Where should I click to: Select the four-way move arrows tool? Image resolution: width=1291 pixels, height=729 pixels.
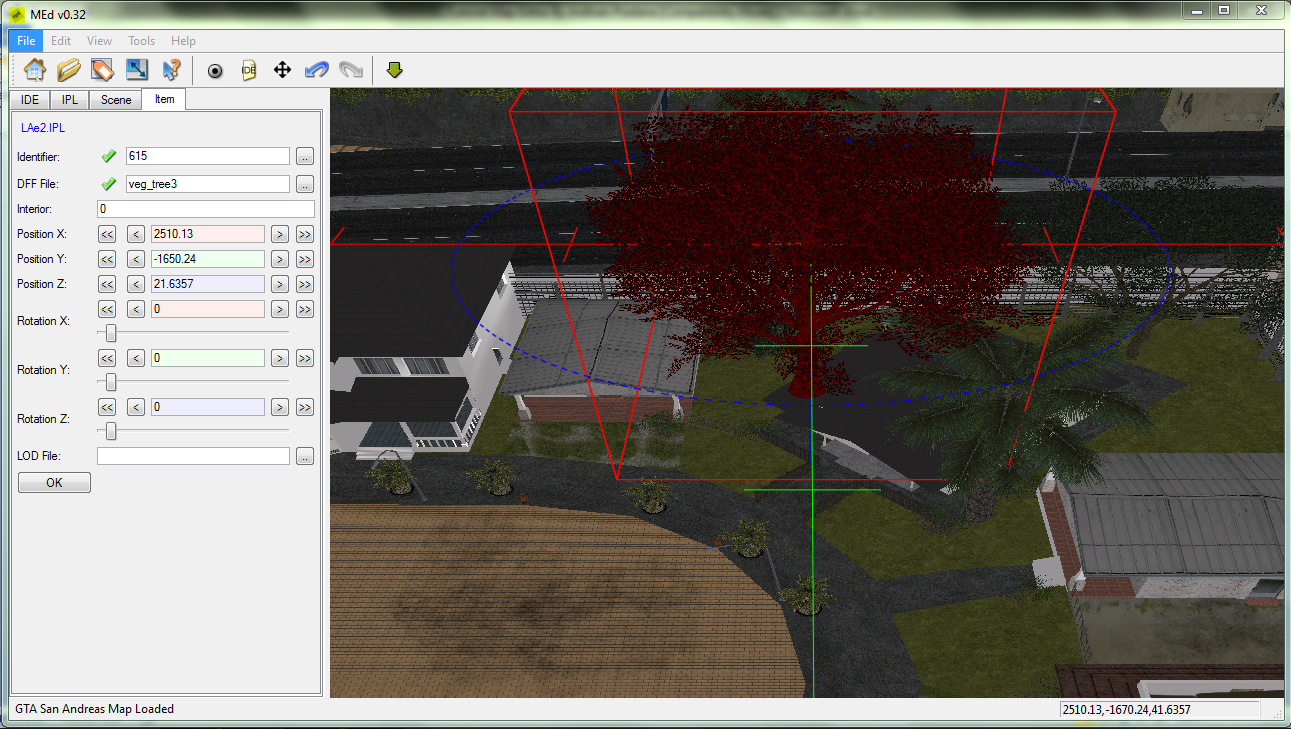pyautogui.click(x=282, y=70)
